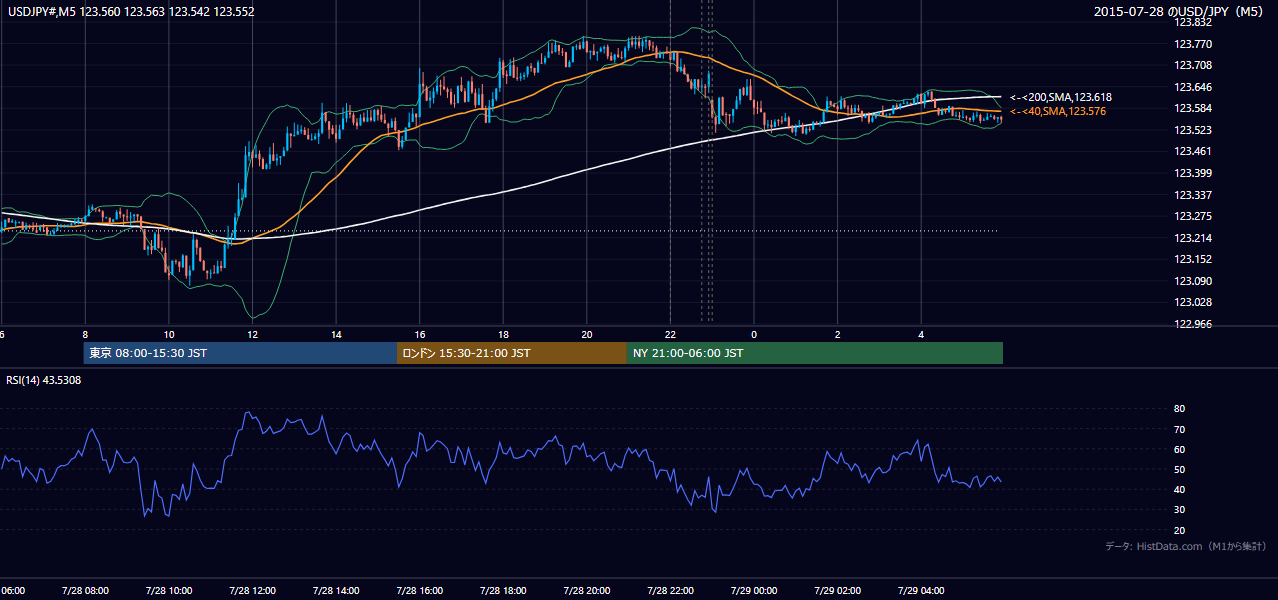Image resolution: width=1278 pixels, height=600 pixels.
Task: Click the 東京 08:00-15:30 JST session bar
Action: 241,353
